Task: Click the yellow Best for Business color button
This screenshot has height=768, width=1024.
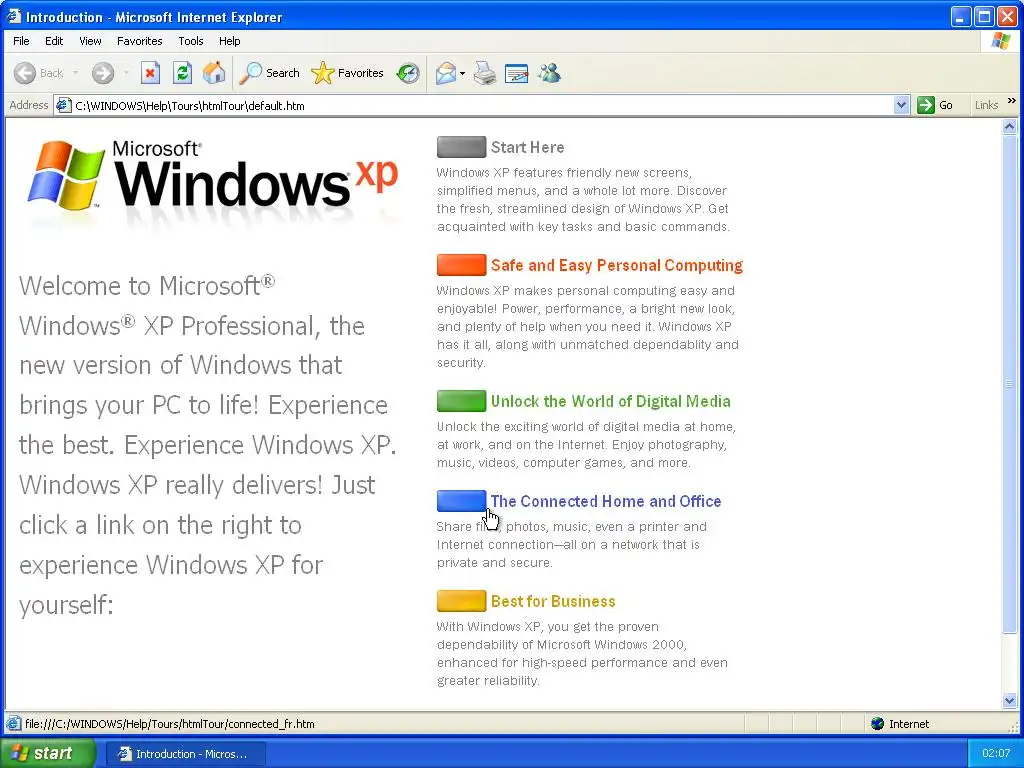Action: click(461, 601)
